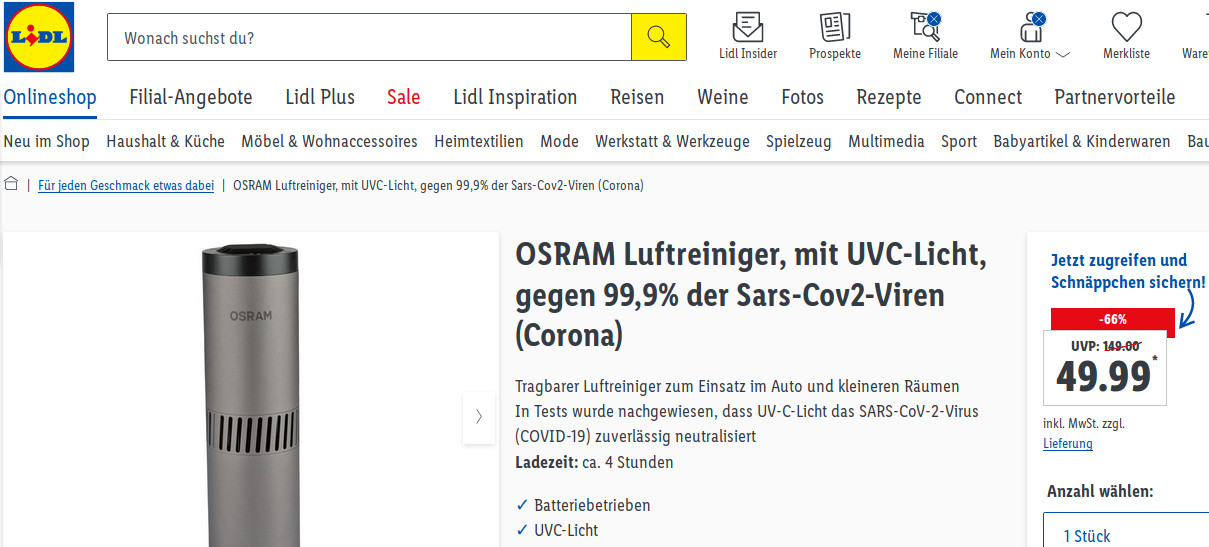Click the 'UVC-Licht' feature line
Viewport: 1209px width, 547px height.
pyautogui.click(x=566, y=530)
